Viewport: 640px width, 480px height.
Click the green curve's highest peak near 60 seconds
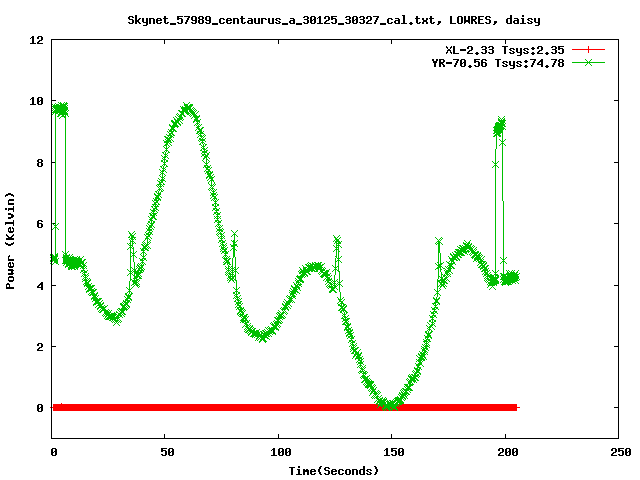pos(187,109)
